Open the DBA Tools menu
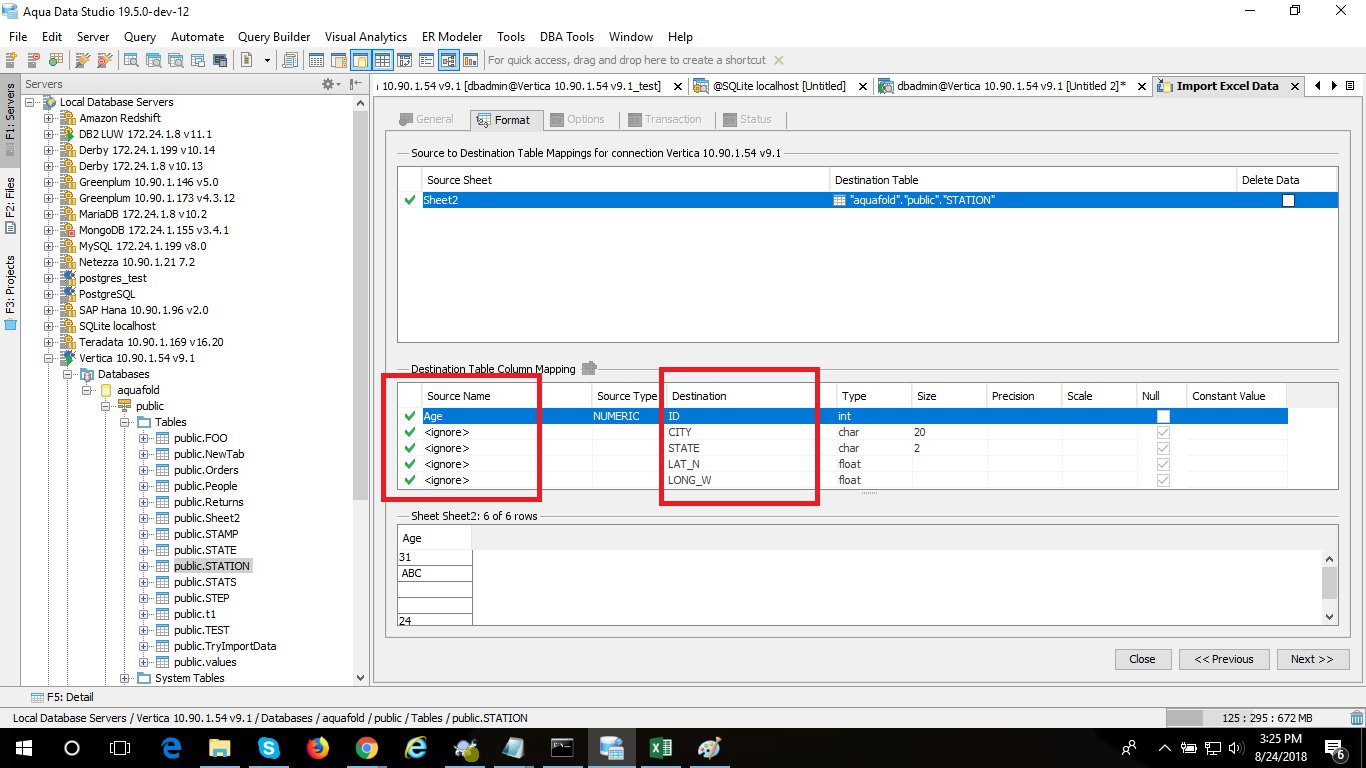Screen dimensions: 1366x768 pos(567,37)
